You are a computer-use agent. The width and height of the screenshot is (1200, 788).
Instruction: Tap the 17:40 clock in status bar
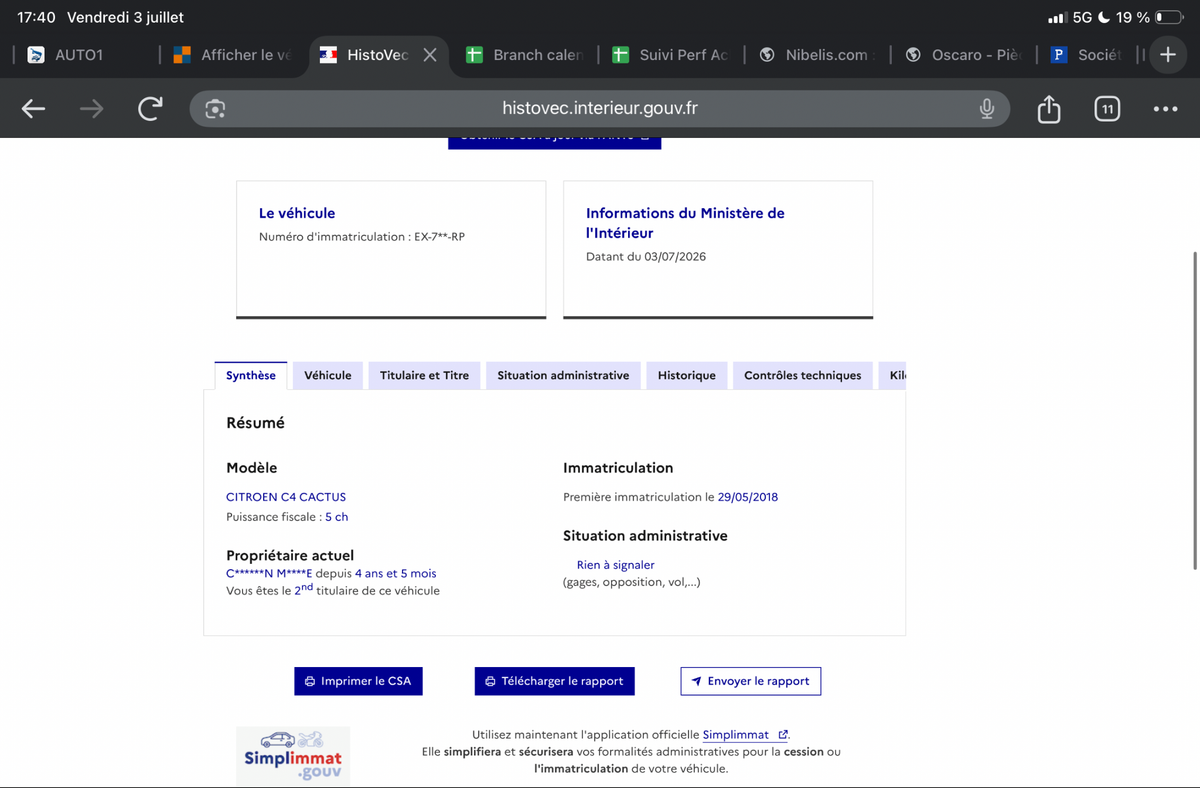(37, 18)
